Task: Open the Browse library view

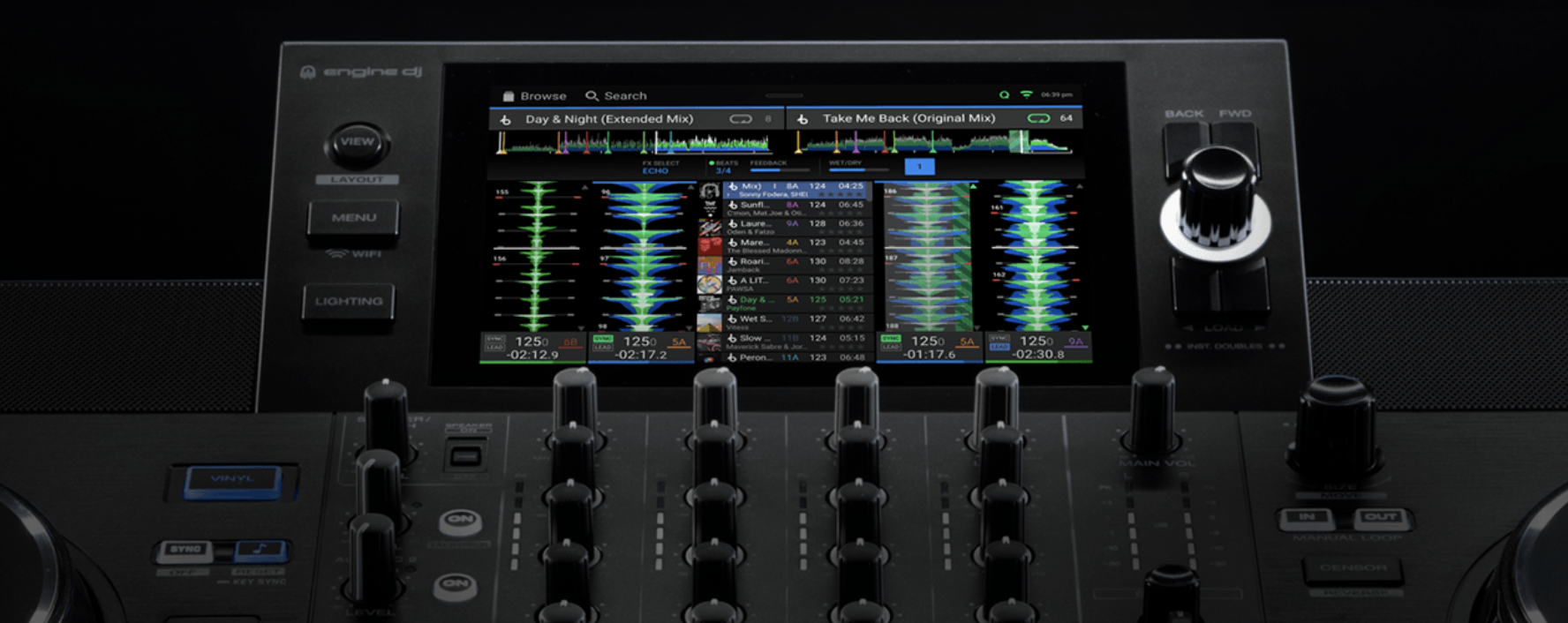Action: (534, 96)
